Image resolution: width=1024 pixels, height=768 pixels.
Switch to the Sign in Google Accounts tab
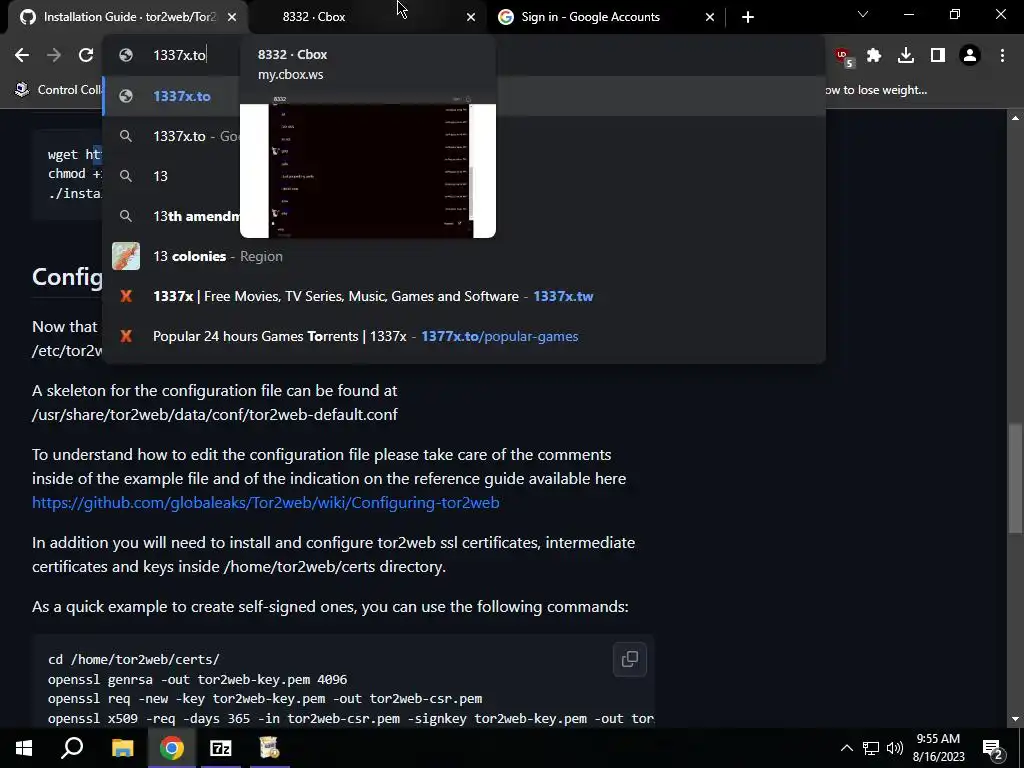click(x=606, y=17)
